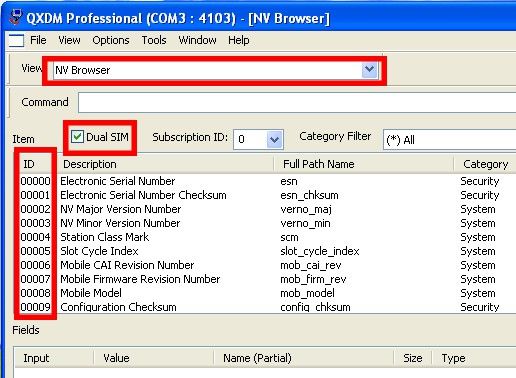
Task: Click the scm path cell
Action: pyautogui.click(x=289, y=237)
